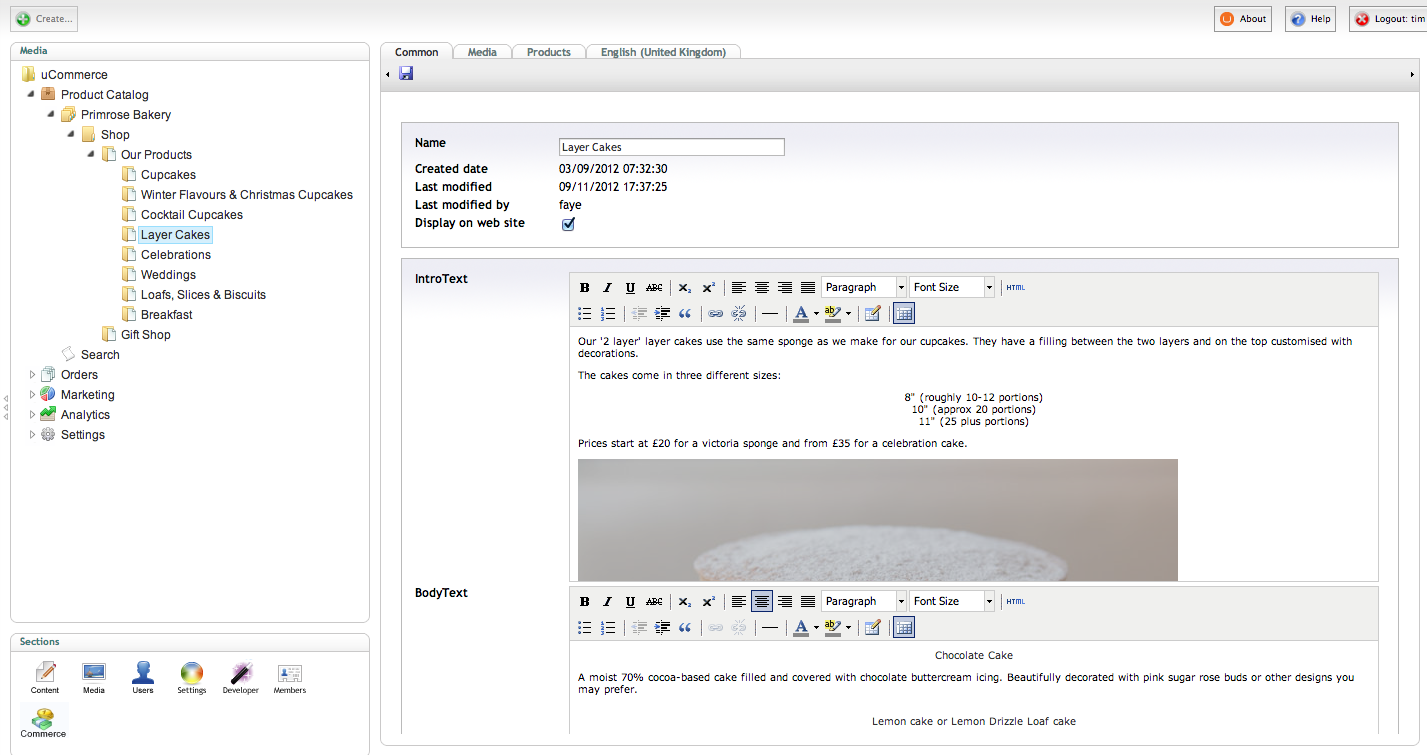Image resolution: width=1427 pixels, height=755 pixels.
Task: Select the Common tab
Action: coord(417,52)
